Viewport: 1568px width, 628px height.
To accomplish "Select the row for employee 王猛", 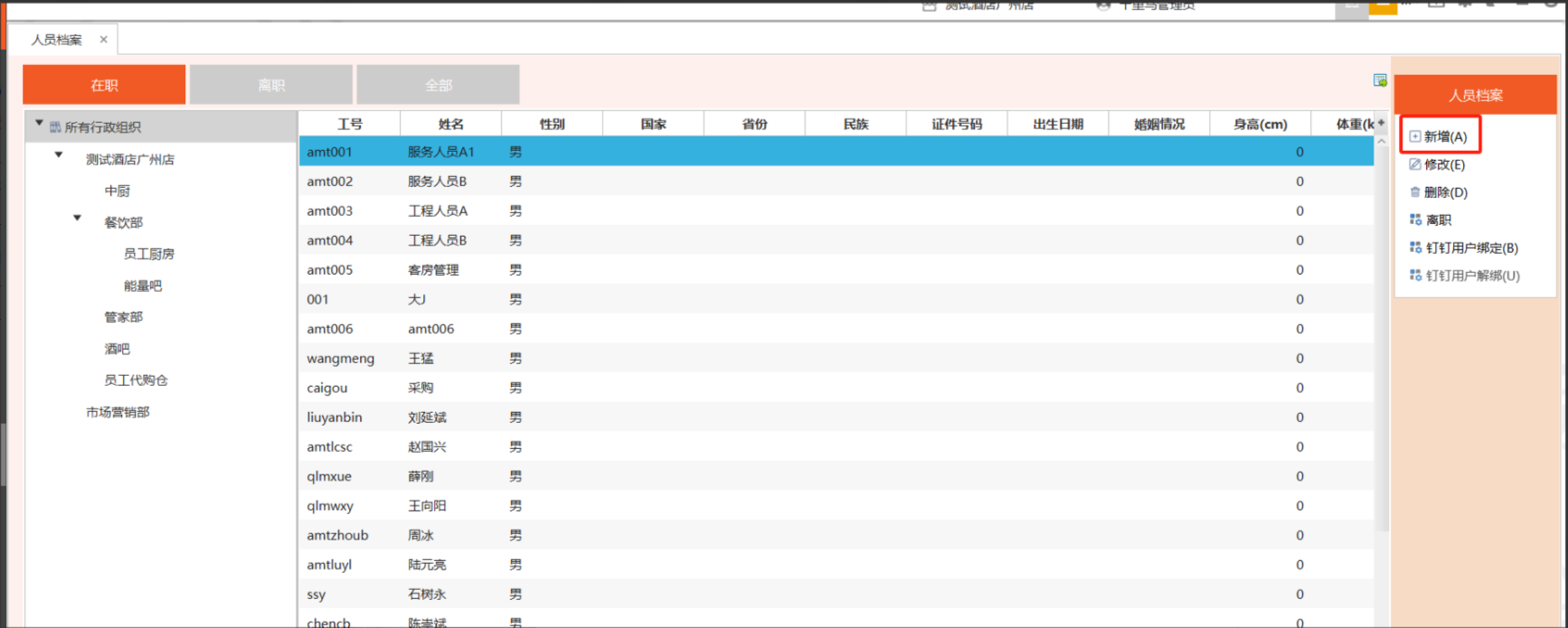I will [x=420, y=359].
